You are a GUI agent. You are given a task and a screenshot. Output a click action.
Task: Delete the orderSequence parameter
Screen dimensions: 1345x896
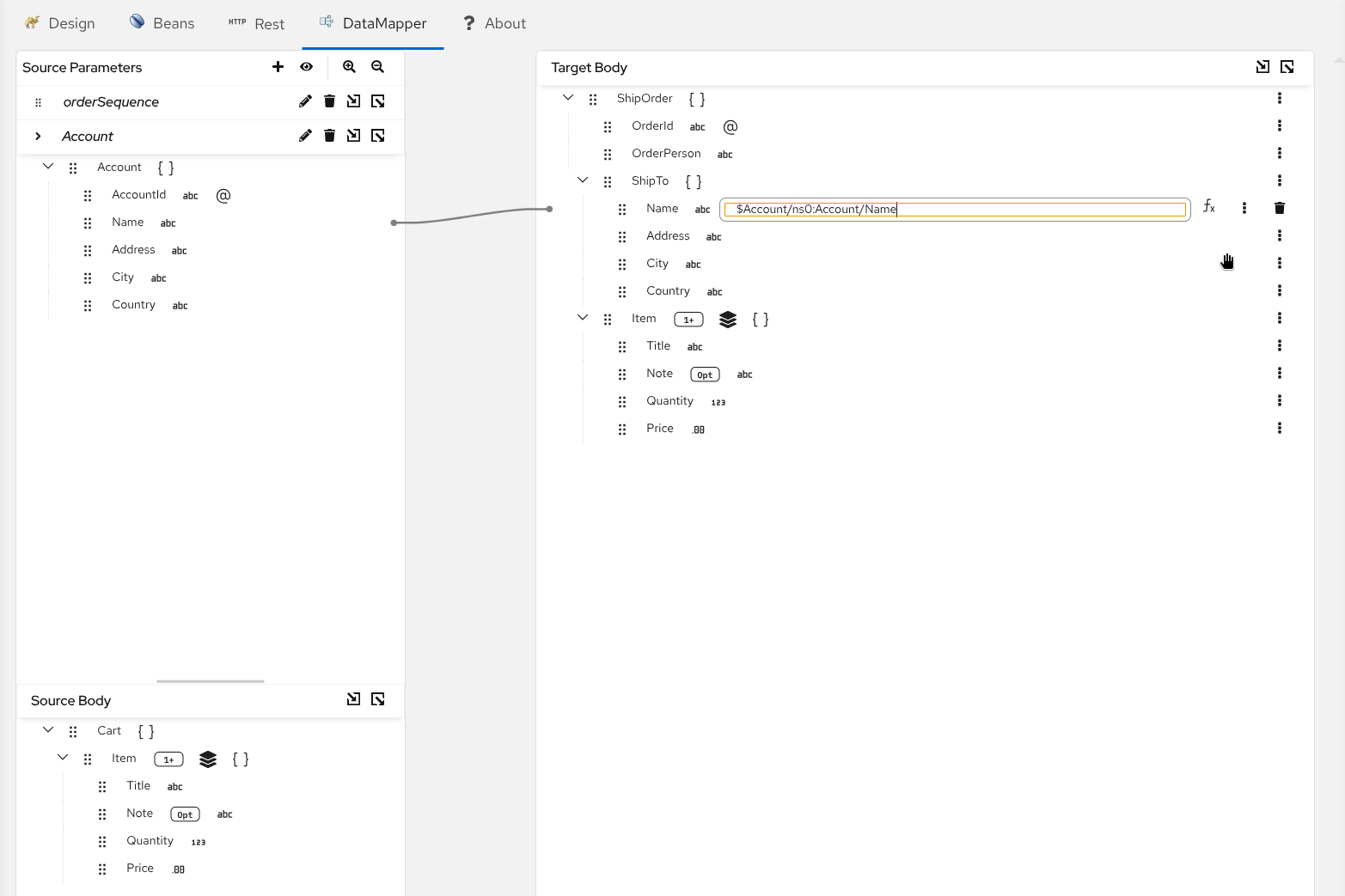click(329, 101)
